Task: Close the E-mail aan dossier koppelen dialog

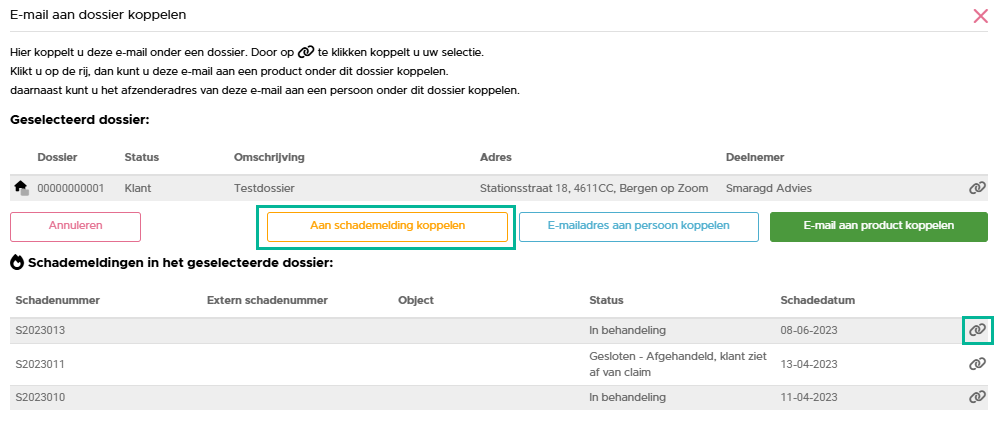Action: click(x=980, y=15)
